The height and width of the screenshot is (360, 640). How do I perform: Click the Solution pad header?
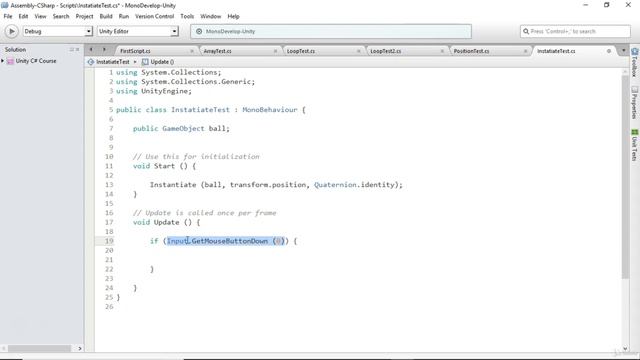click(x=16, y=49)
